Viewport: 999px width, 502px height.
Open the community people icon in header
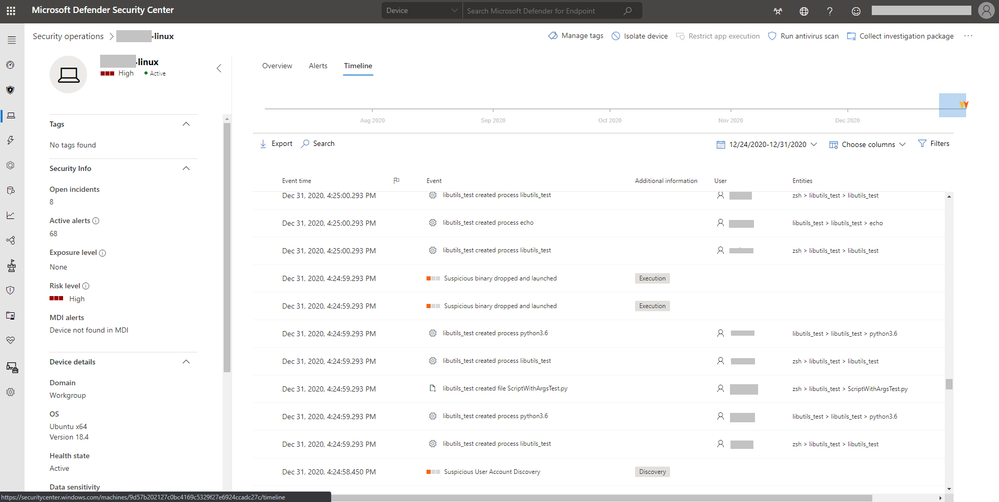pos(777,11)
